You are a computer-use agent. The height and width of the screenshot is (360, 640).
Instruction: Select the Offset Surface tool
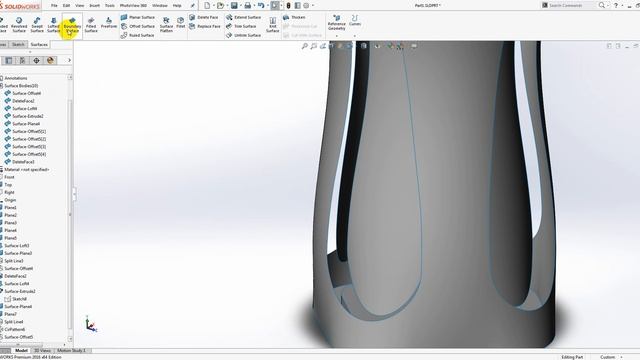pyautogui.click(x=138, y=26)
